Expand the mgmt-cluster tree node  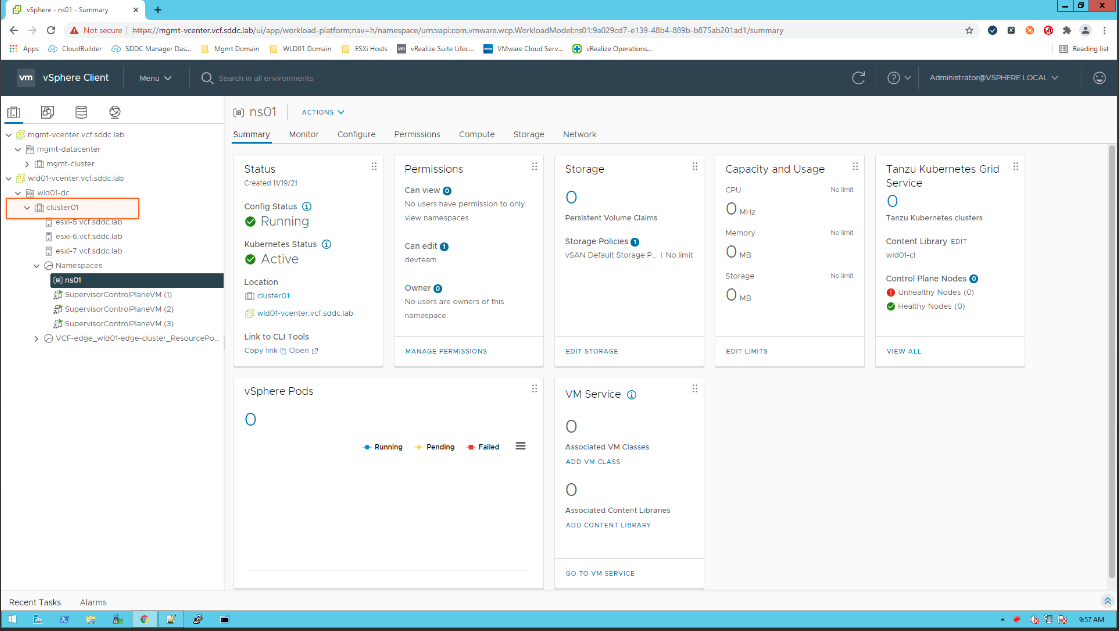point(27,163)
